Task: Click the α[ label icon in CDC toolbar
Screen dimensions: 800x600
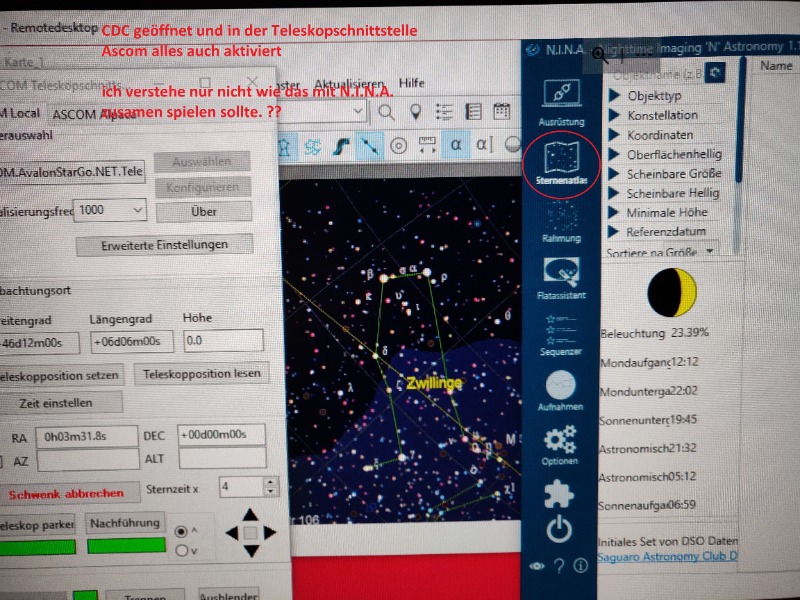Action: (x=484, y=144)
